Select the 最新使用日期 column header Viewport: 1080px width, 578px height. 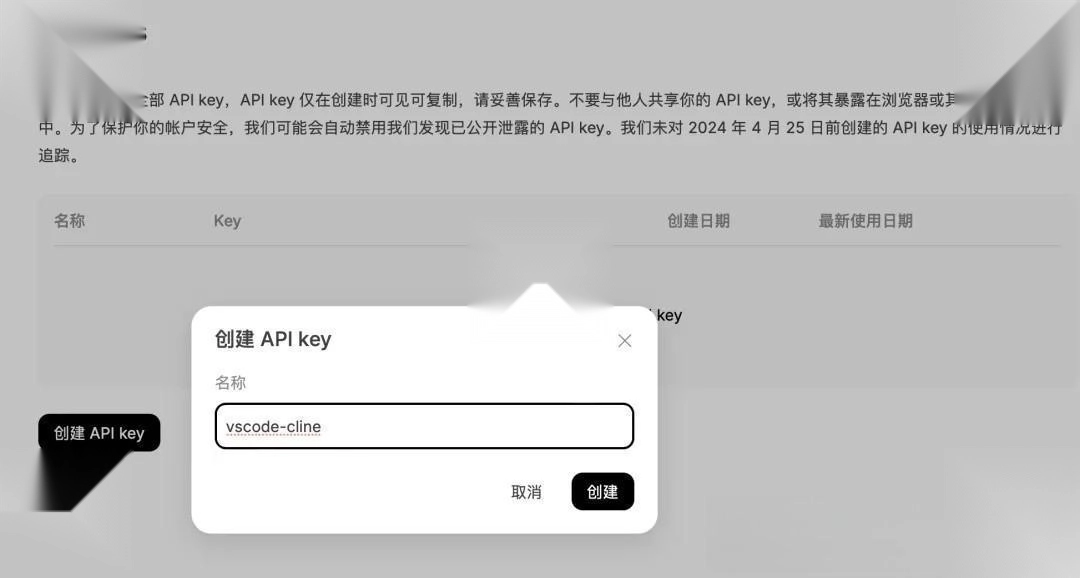865,220
